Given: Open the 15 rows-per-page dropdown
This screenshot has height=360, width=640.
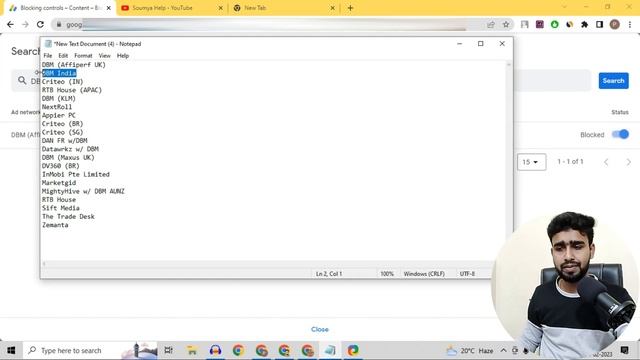Looking at the screenshot, I should point(531,162).
